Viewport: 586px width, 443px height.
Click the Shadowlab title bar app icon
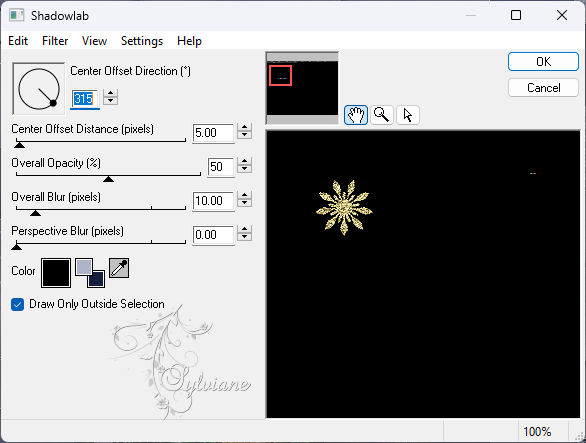[x=16, y=15]
